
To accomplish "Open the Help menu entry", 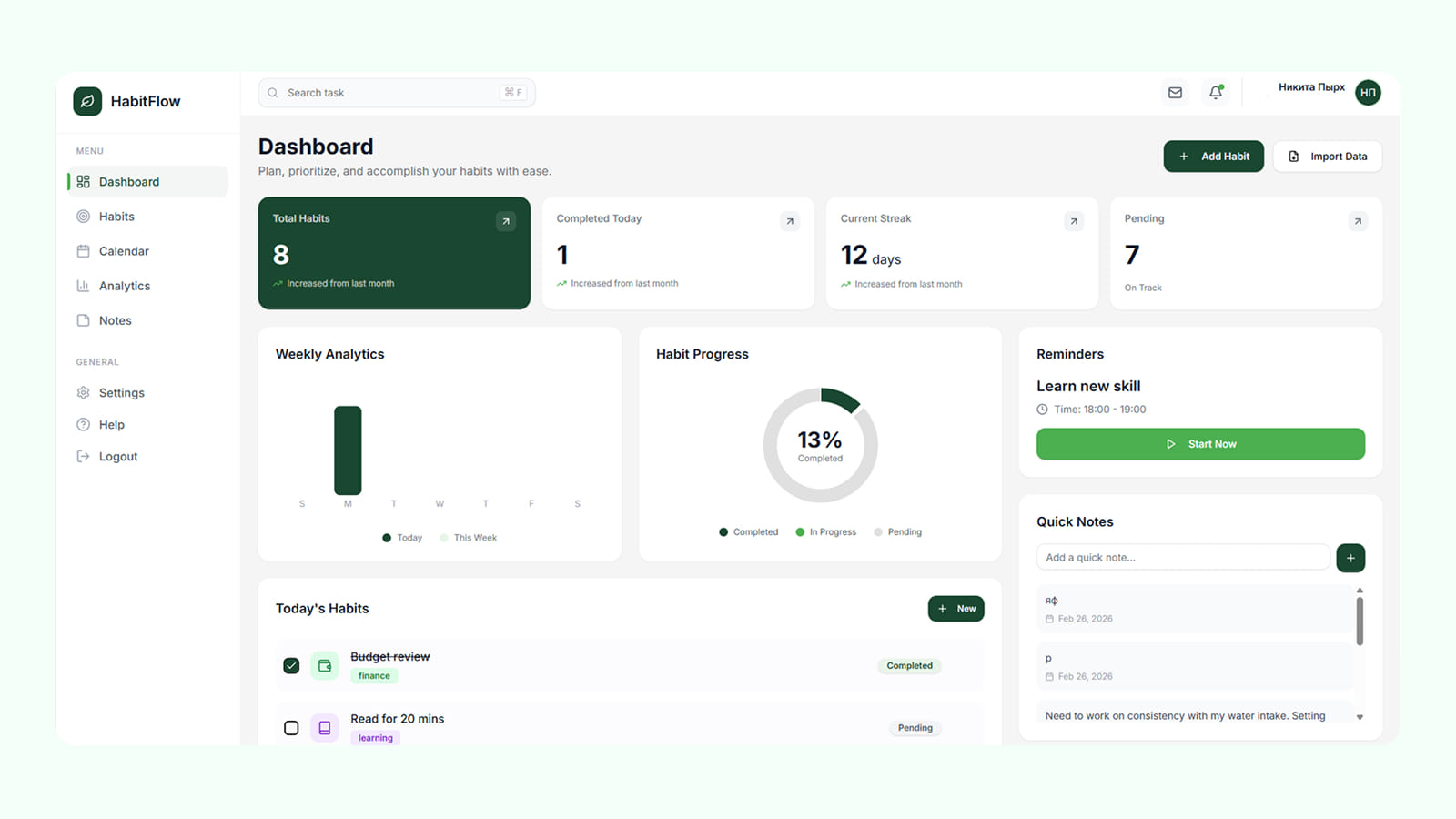I will (x=111, y=424).
